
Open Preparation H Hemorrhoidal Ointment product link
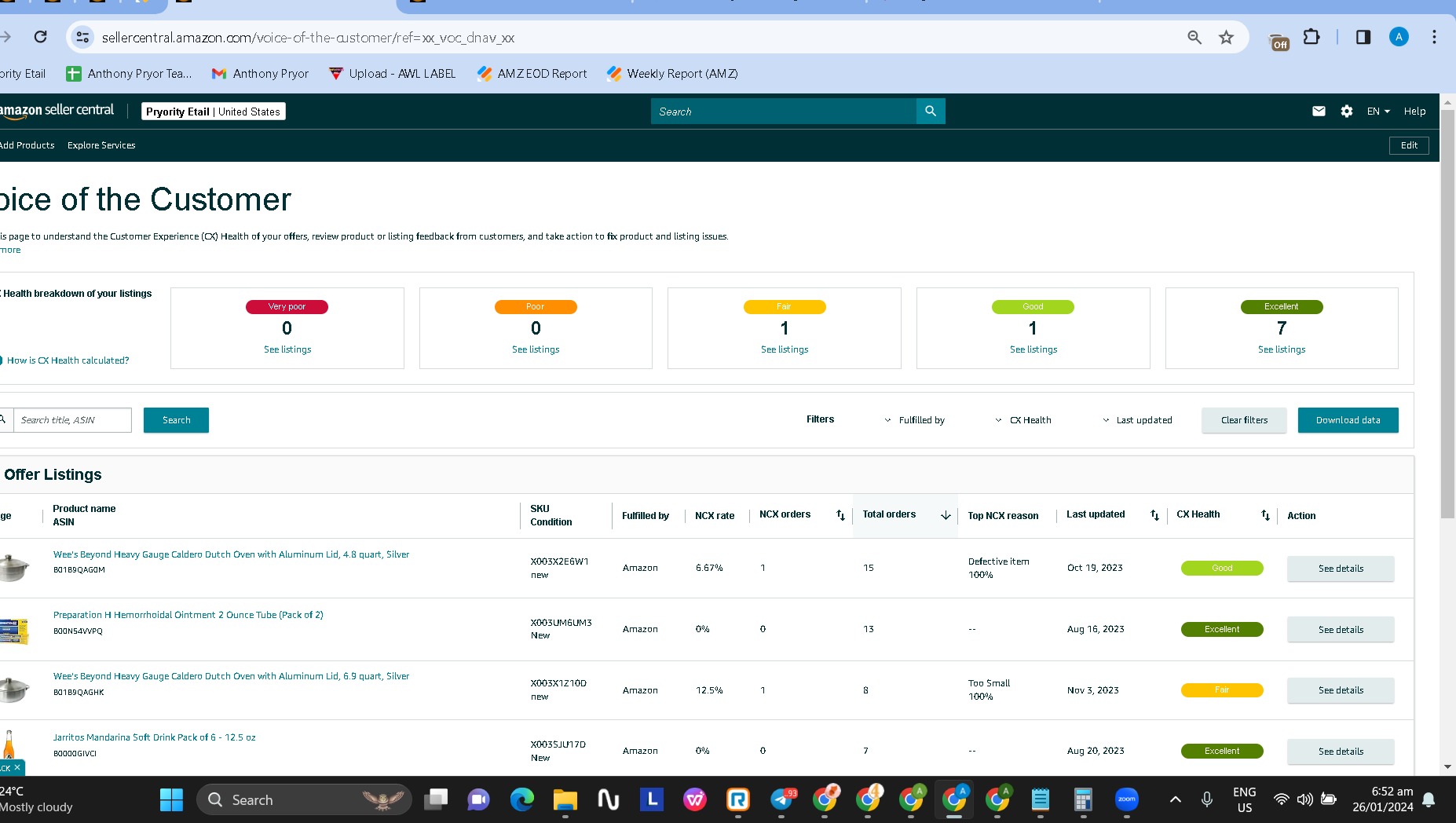tap(188, 615)
